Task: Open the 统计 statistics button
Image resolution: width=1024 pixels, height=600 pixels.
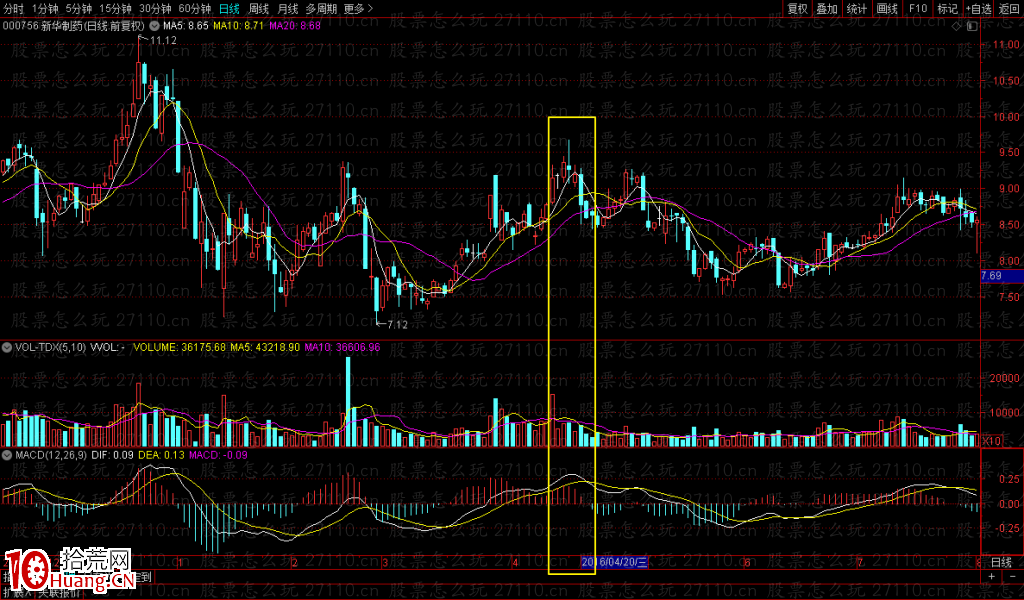Action: pyautogui.click(x=857, y=8)
